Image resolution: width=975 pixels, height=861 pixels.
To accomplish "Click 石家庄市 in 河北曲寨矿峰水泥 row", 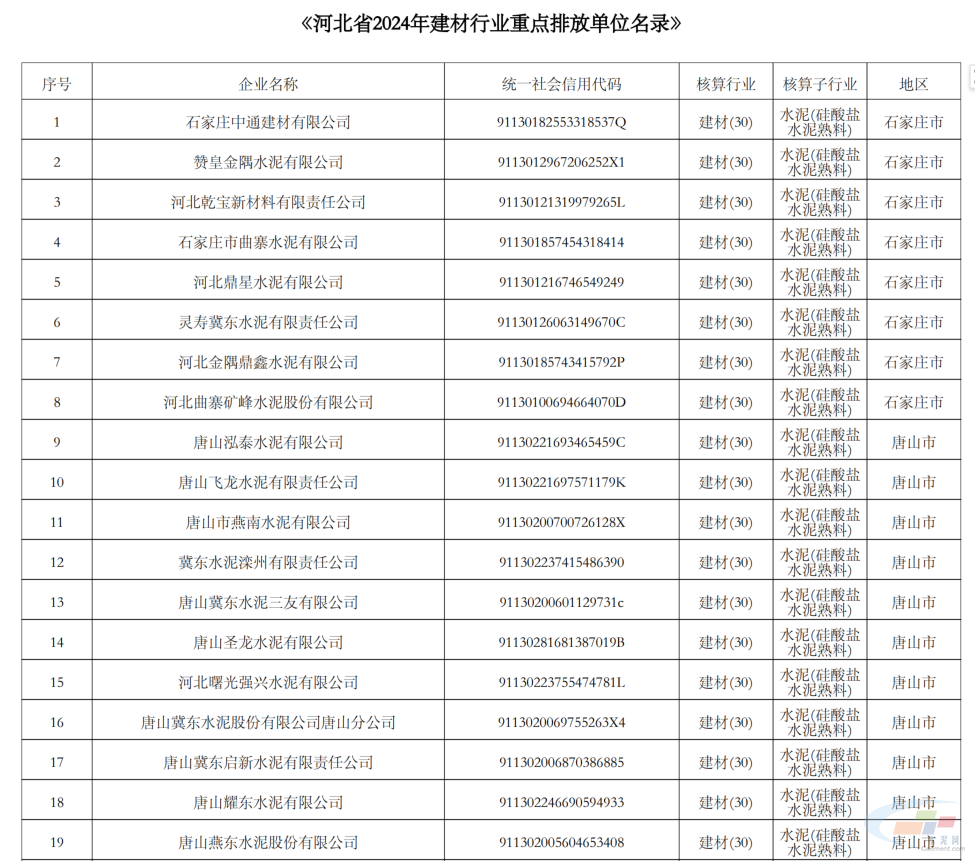I will (x=913, y=402).
